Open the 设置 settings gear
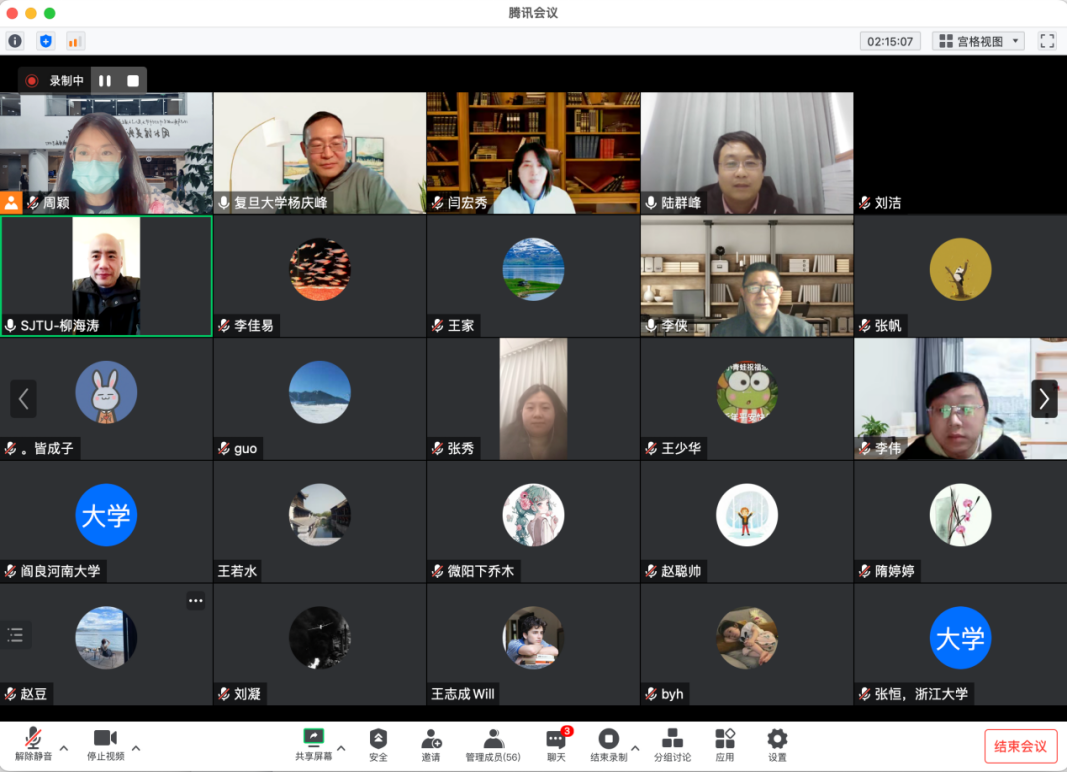The image size is (1067, 772). [x=777, y=744]
